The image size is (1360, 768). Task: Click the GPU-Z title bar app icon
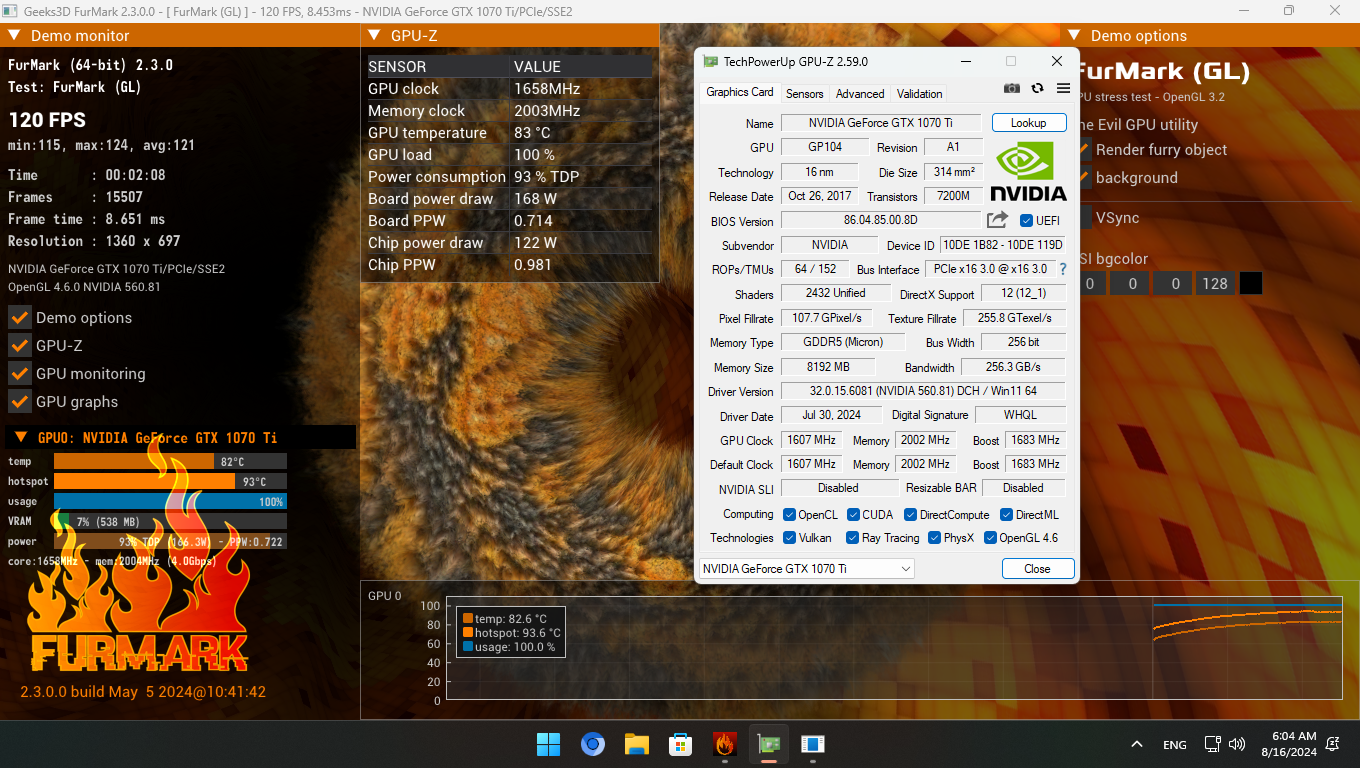710,61
